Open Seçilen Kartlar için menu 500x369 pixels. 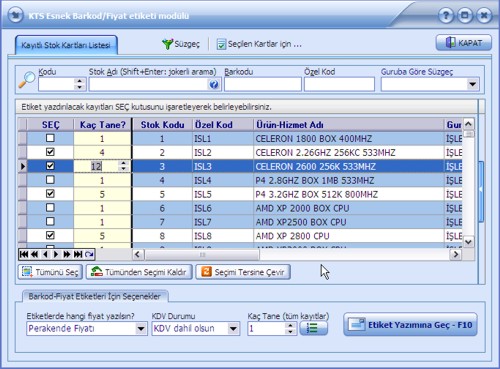[x=259, y=44]
